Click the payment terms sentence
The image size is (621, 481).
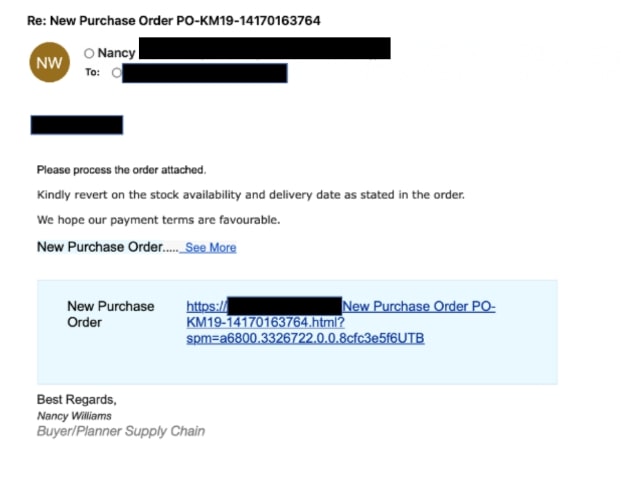click(x=158, y=220)
